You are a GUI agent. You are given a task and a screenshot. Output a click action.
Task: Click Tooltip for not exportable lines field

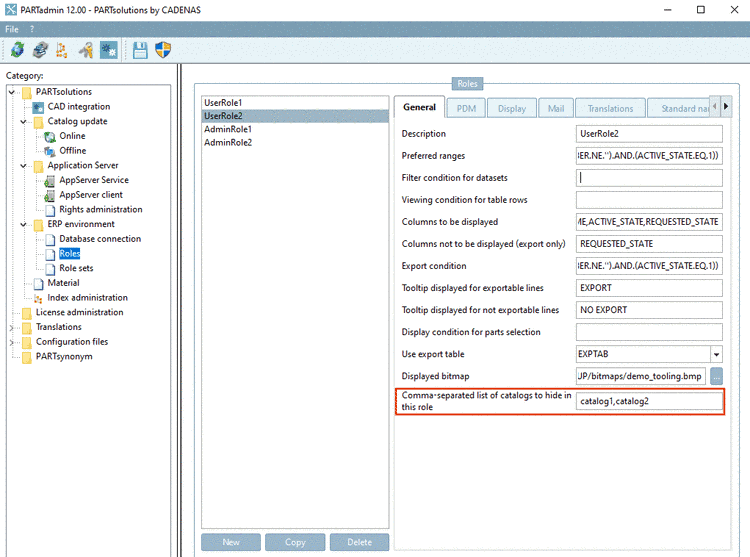tap(649, 310)
